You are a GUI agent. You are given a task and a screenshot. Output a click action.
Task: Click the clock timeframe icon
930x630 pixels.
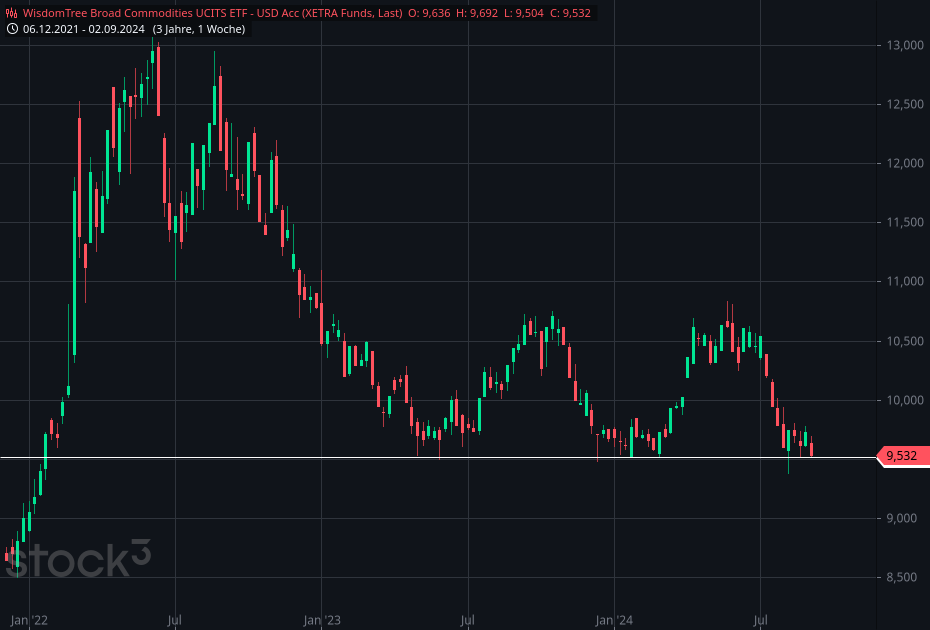(13, 29)
